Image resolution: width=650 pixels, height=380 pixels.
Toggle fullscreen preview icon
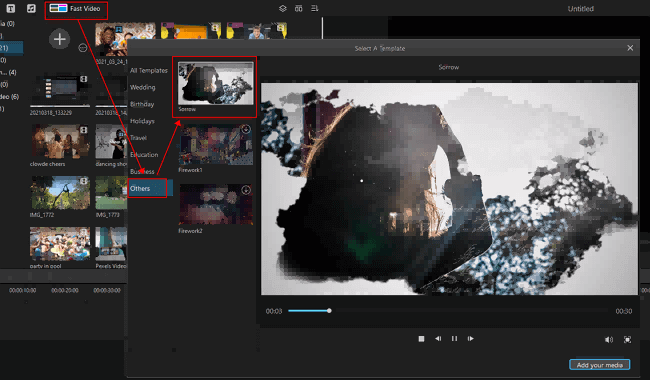pos(628,340)
